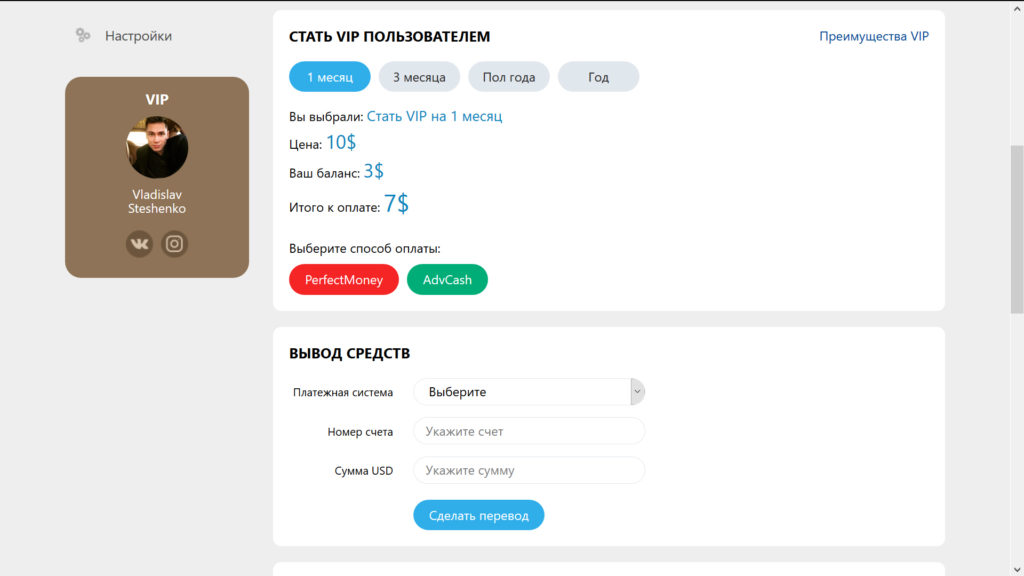This screenshot has width=1024, height=576.
Task: Click the 10$ price value
Action: [x=341, y=142]
